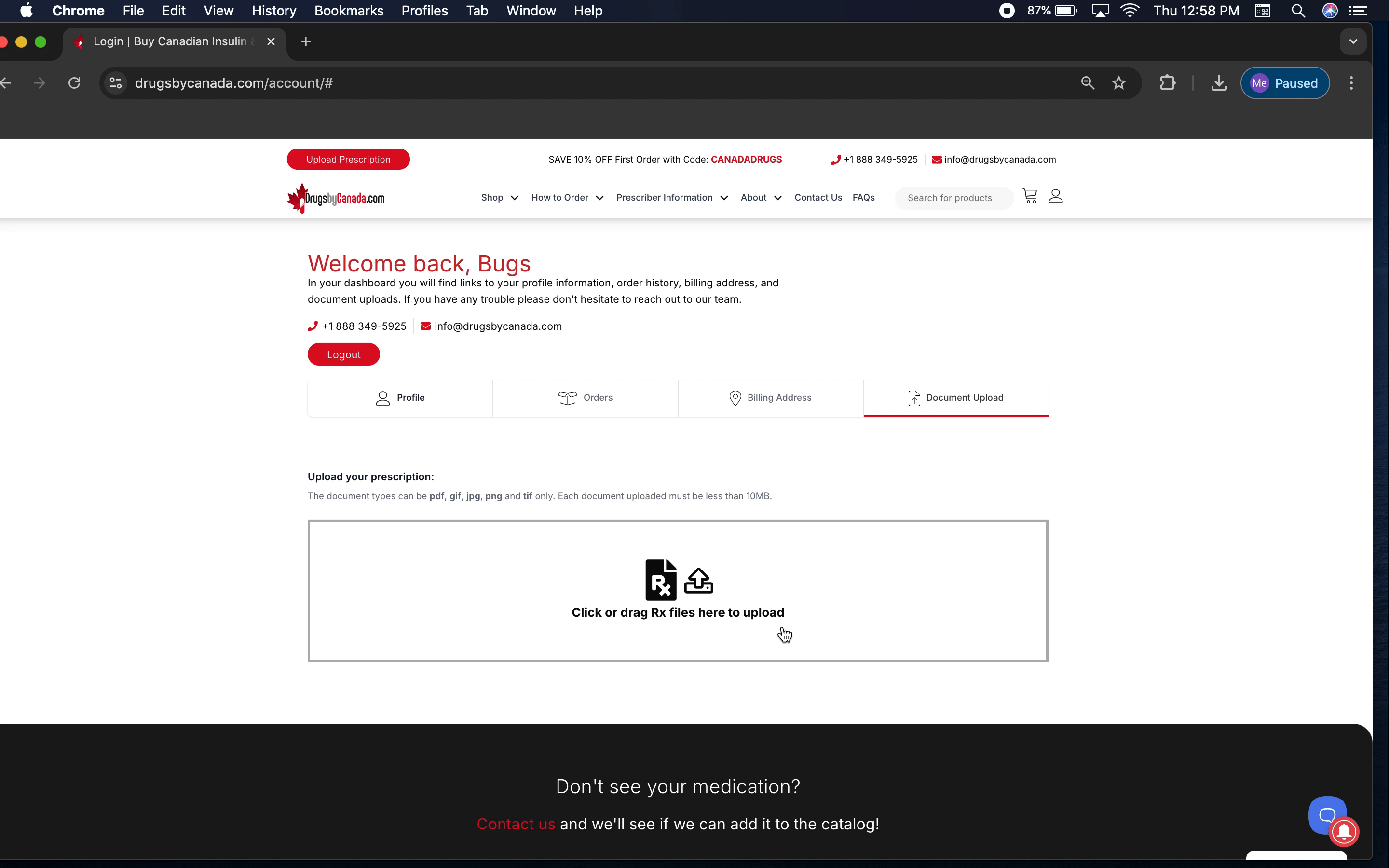This screenshot has width=1389, height=868.
Task: Open the Profile tab
Action: pos(400,397)
